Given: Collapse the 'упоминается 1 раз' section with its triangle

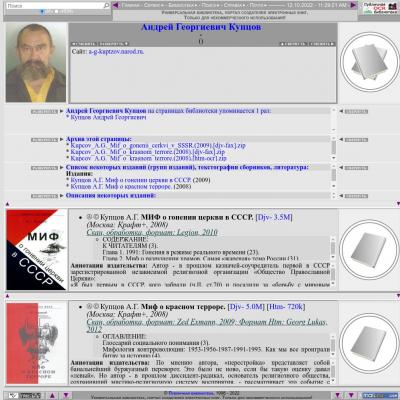Looking at the screenshot, I should 61,111.
